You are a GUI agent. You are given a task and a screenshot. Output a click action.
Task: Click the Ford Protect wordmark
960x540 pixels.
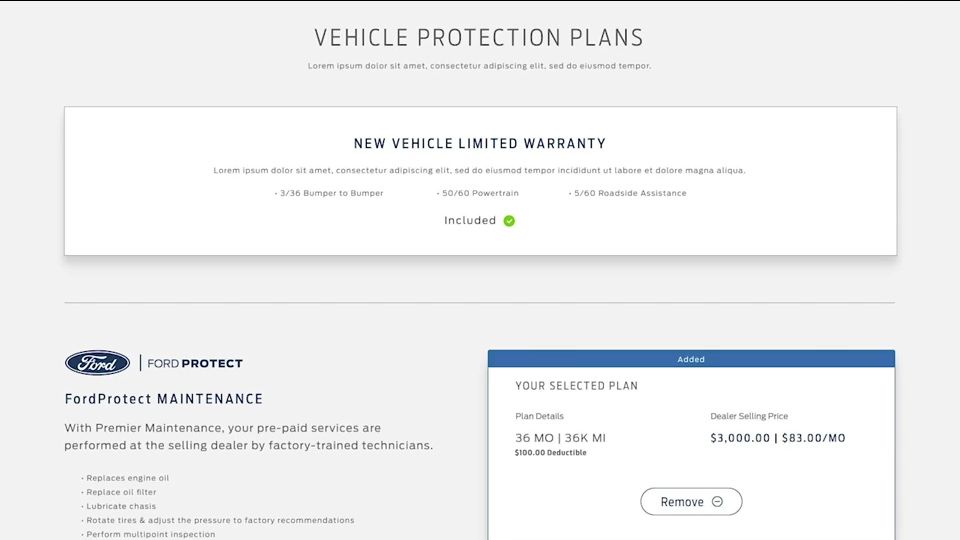tap(195, 364)
